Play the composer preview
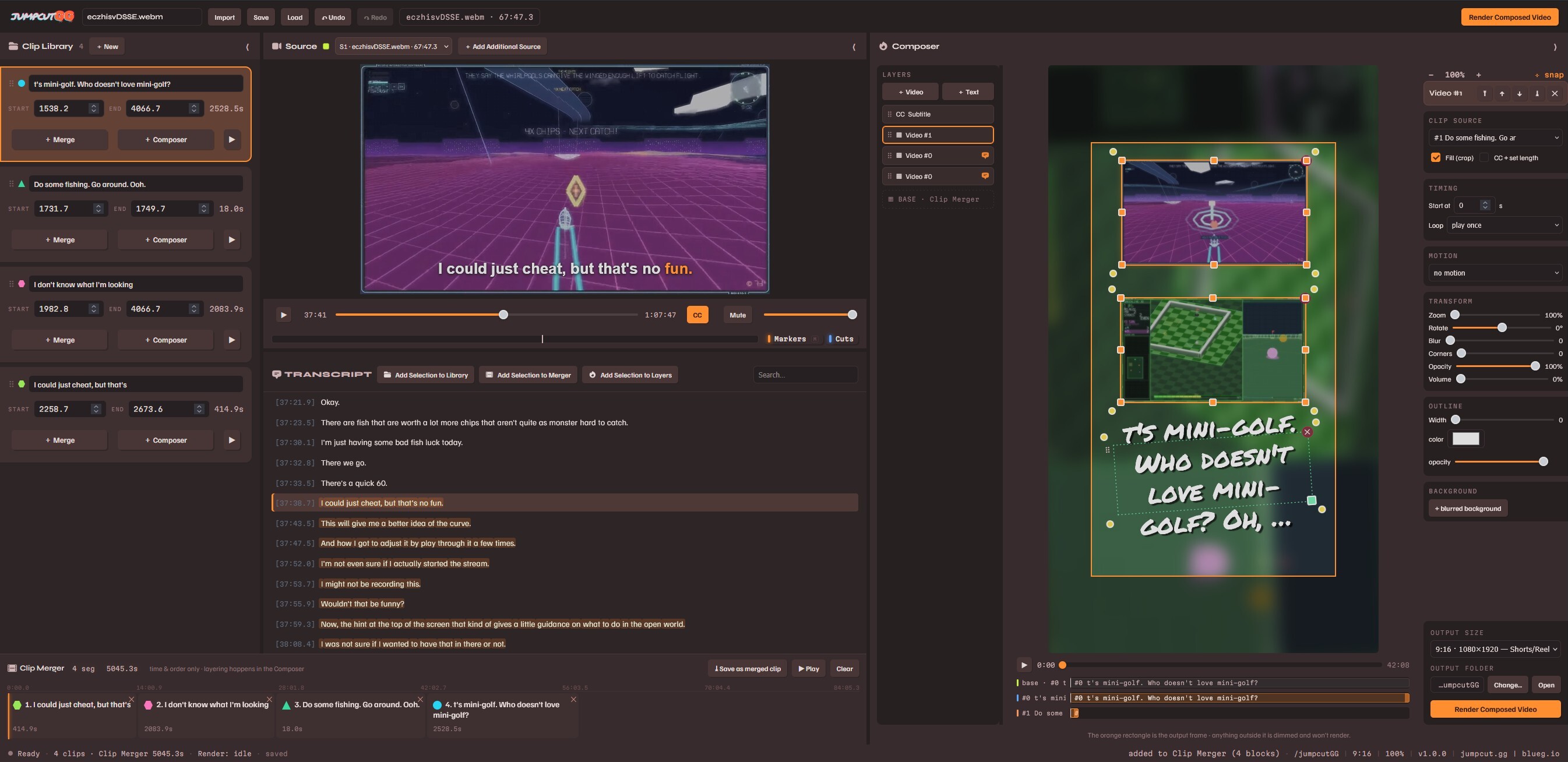 pyautogui.click(x=1024, y=665)
